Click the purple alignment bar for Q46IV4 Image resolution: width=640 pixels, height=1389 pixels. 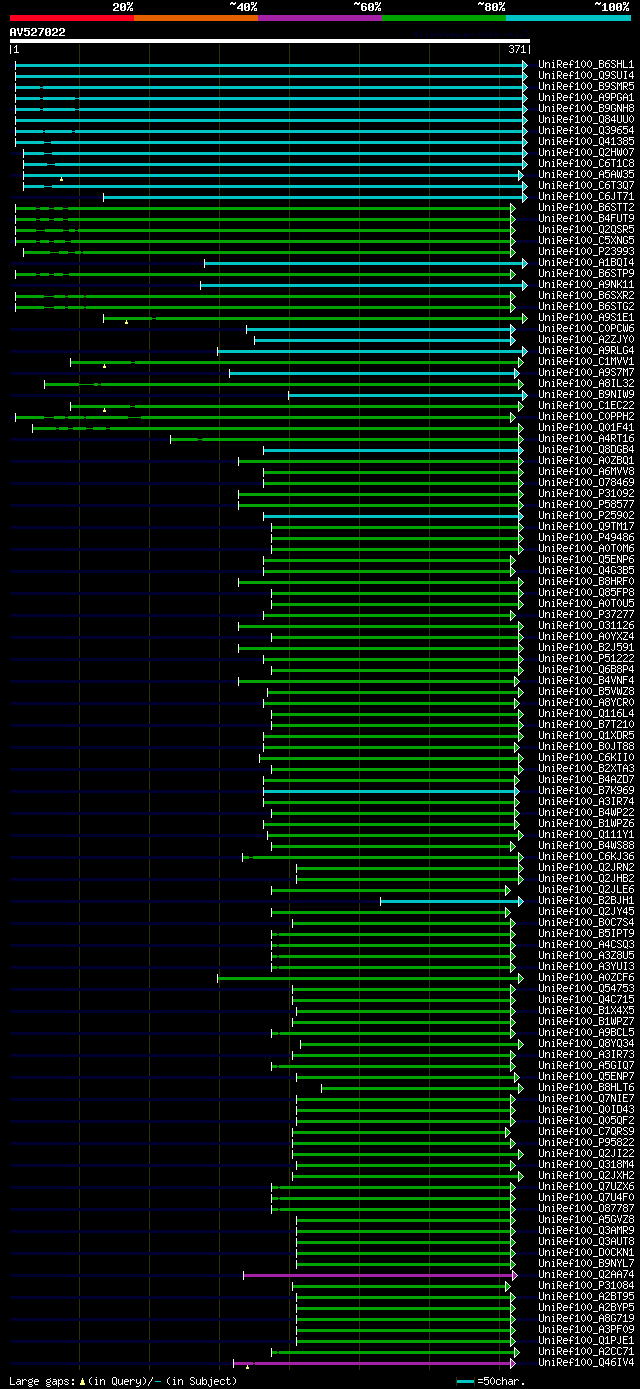click(x=374, y=1362)
